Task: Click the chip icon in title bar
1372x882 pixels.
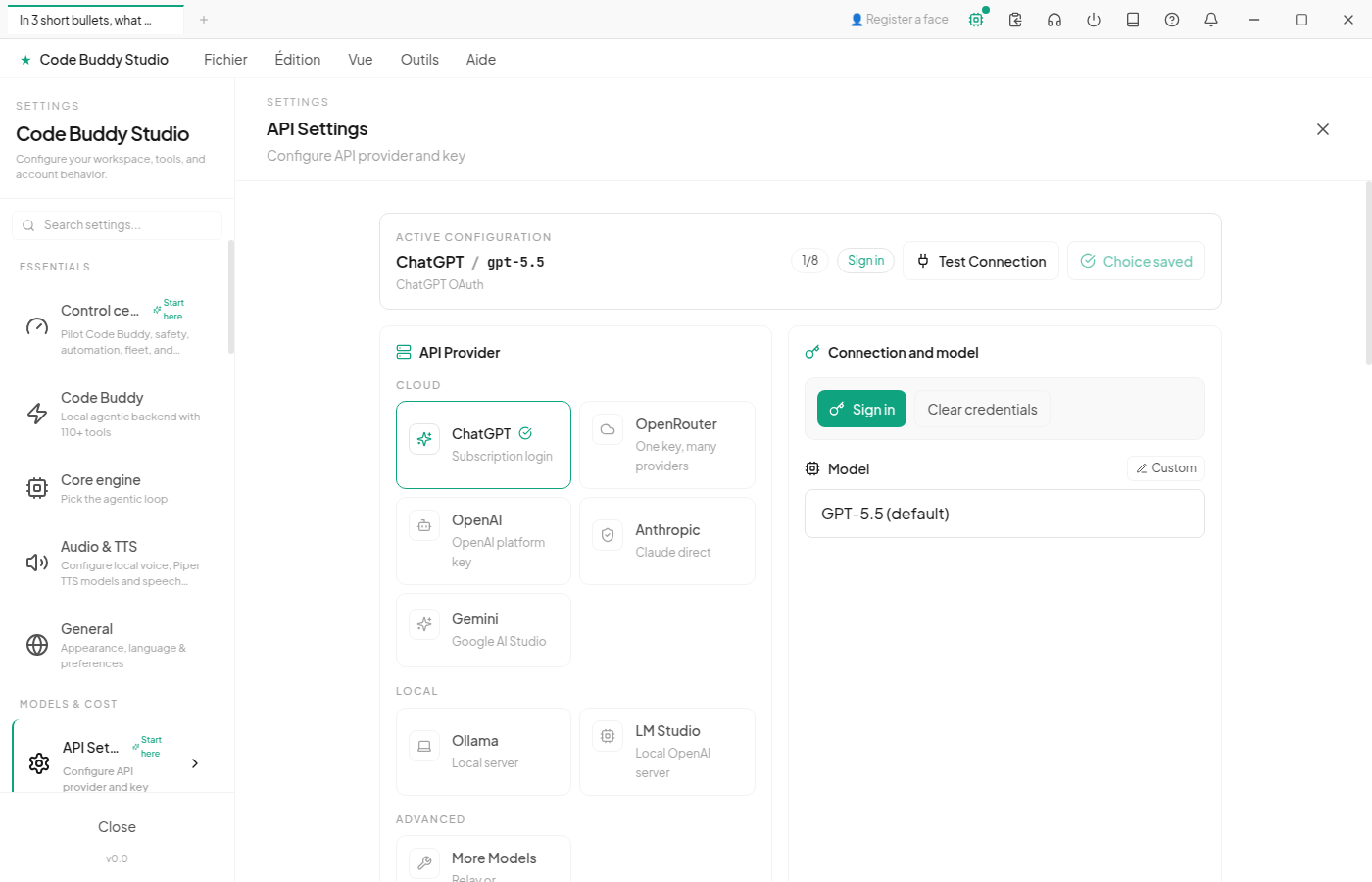Action: click(x=976, y=20)
